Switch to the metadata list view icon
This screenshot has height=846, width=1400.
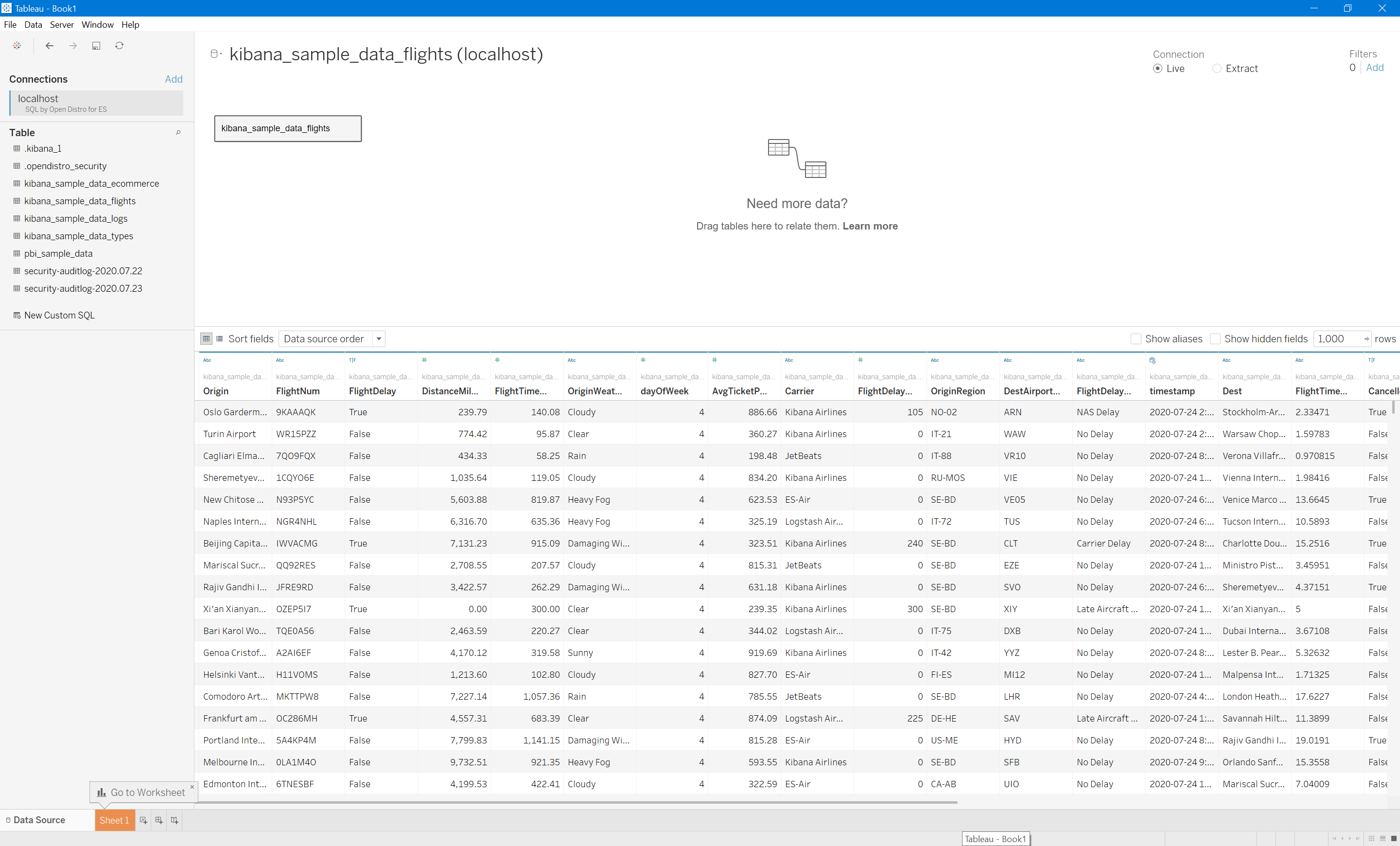[219, 338]
